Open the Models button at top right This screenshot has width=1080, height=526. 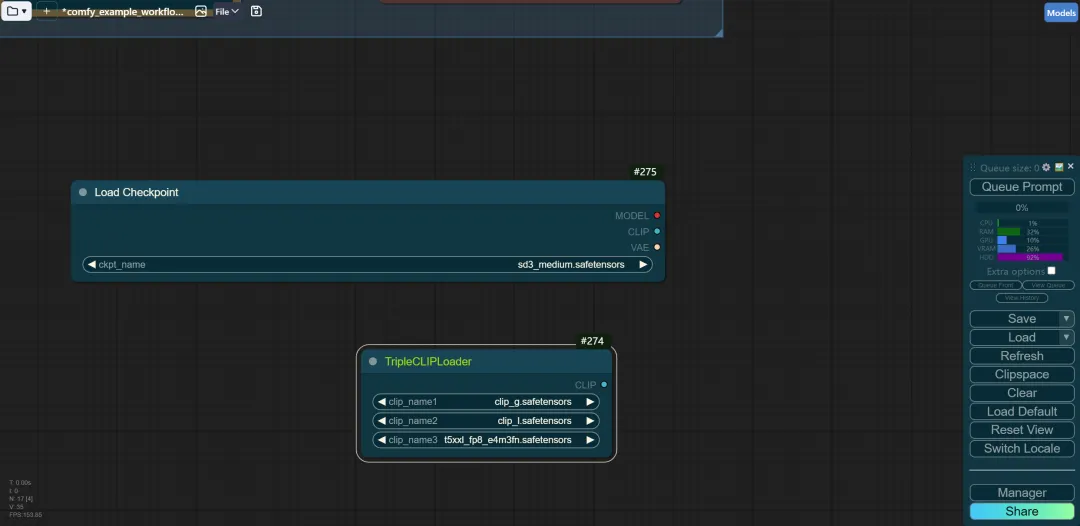(1061, 12)
